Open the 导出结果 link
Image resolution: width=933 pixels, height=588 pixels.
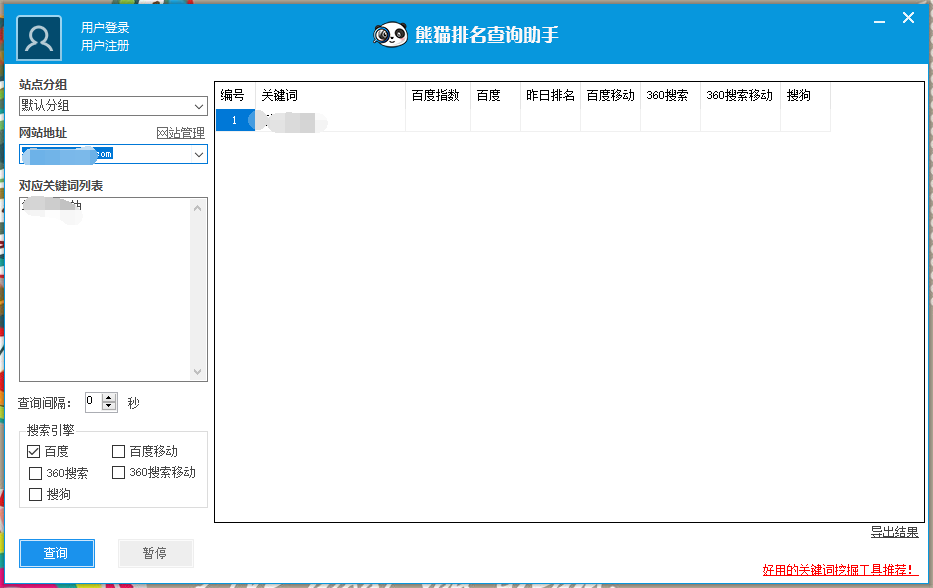tap(894, 532)
